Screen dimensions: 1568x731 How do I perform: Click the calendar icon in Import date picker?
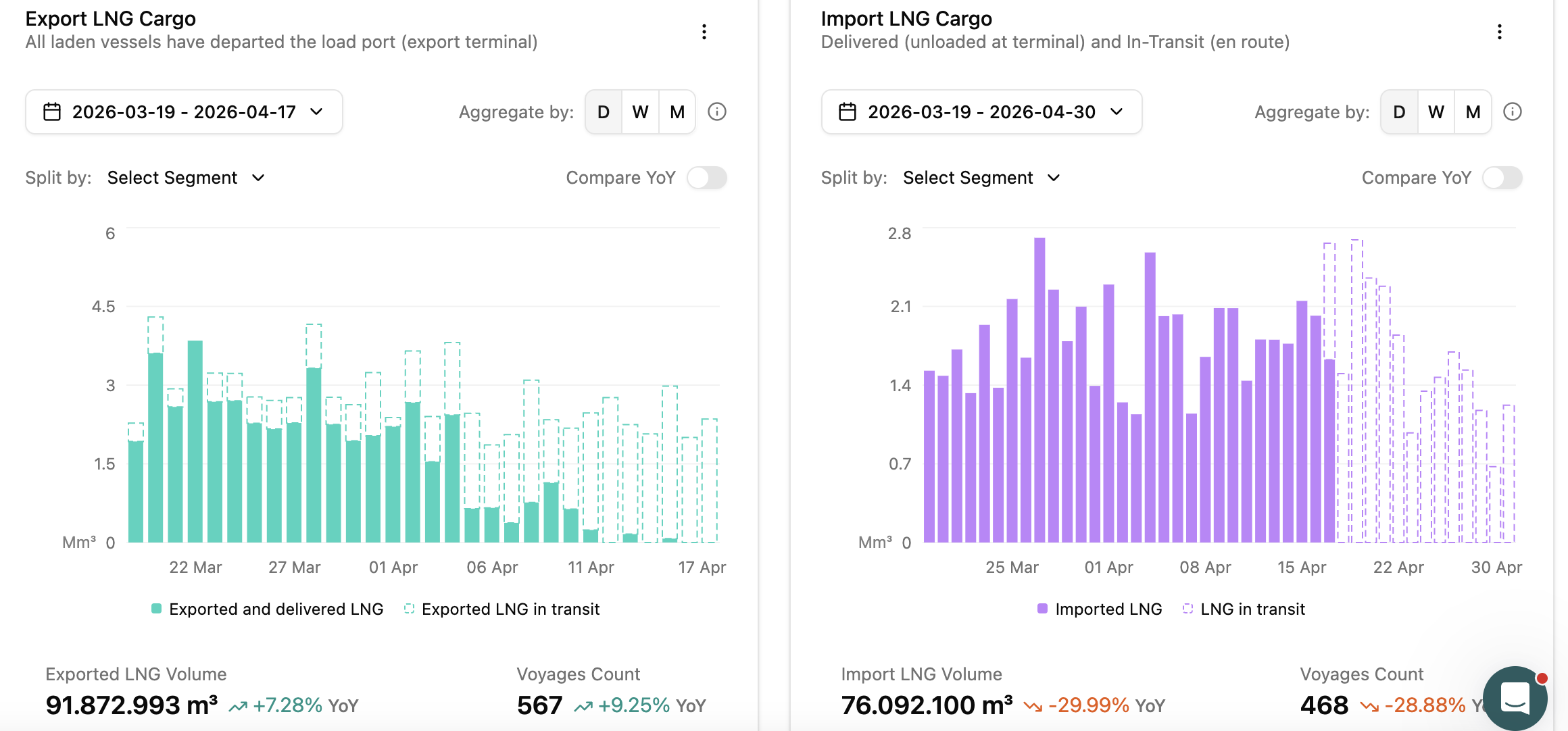point(848,111)
